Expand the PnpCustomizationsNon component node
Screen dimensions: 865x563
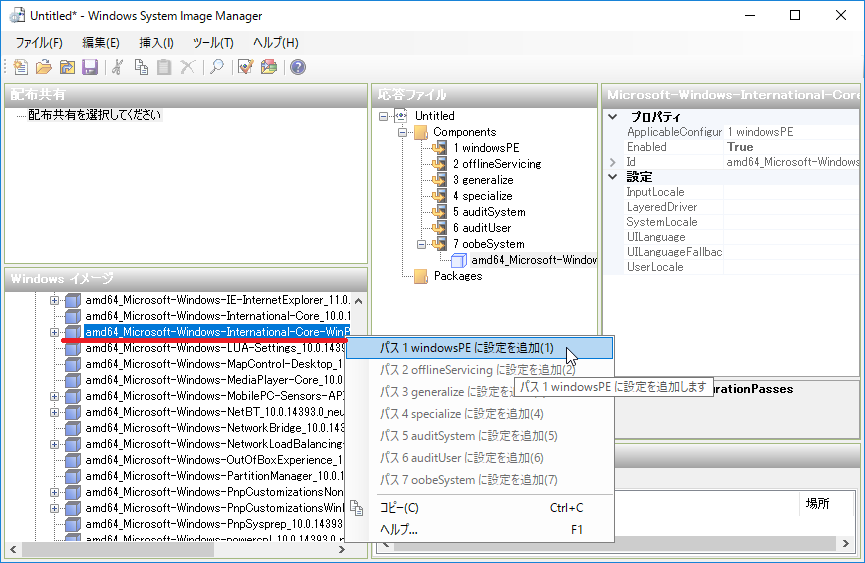(x=54, y=492)
